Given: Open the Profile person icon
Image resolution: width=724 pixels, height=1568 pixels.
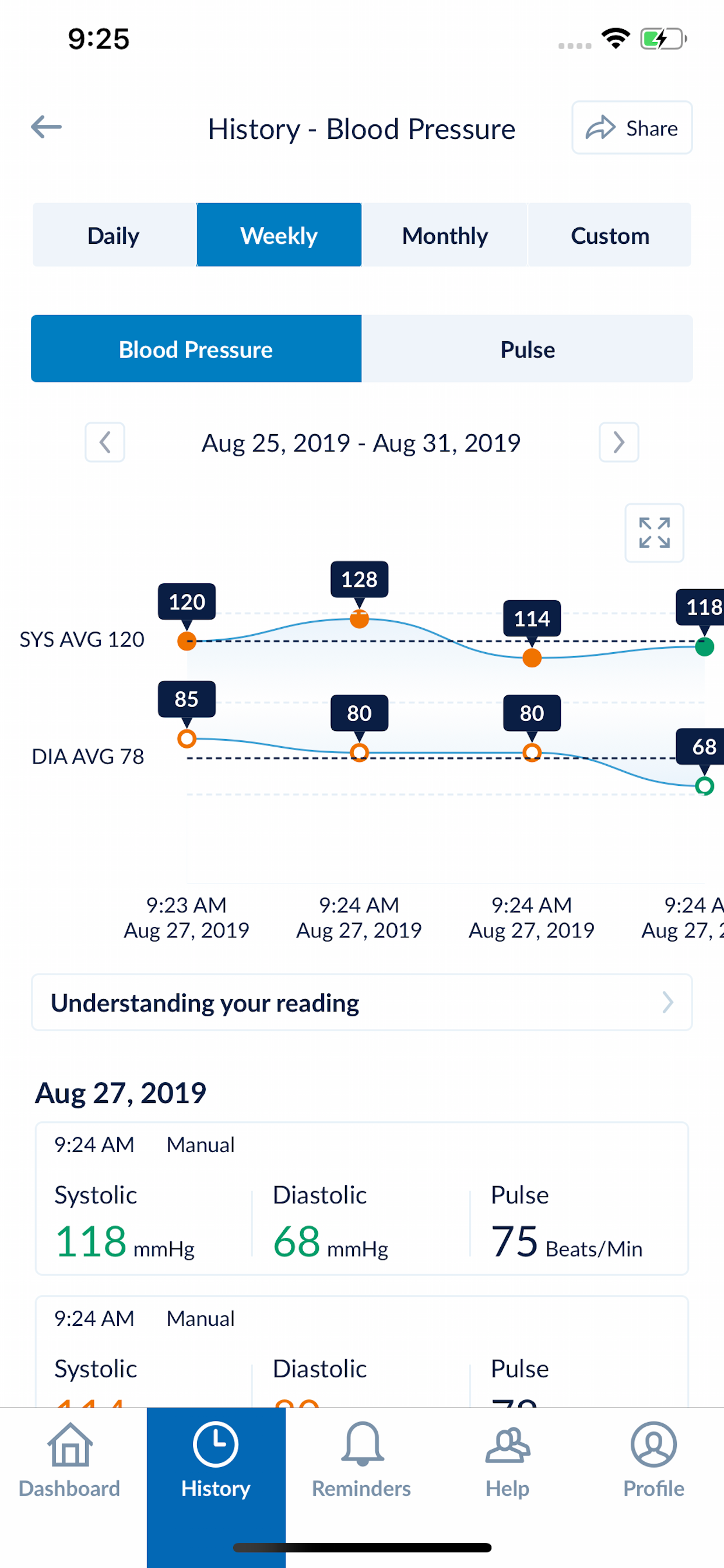Looking at the screenshot, I should 653,1444.
